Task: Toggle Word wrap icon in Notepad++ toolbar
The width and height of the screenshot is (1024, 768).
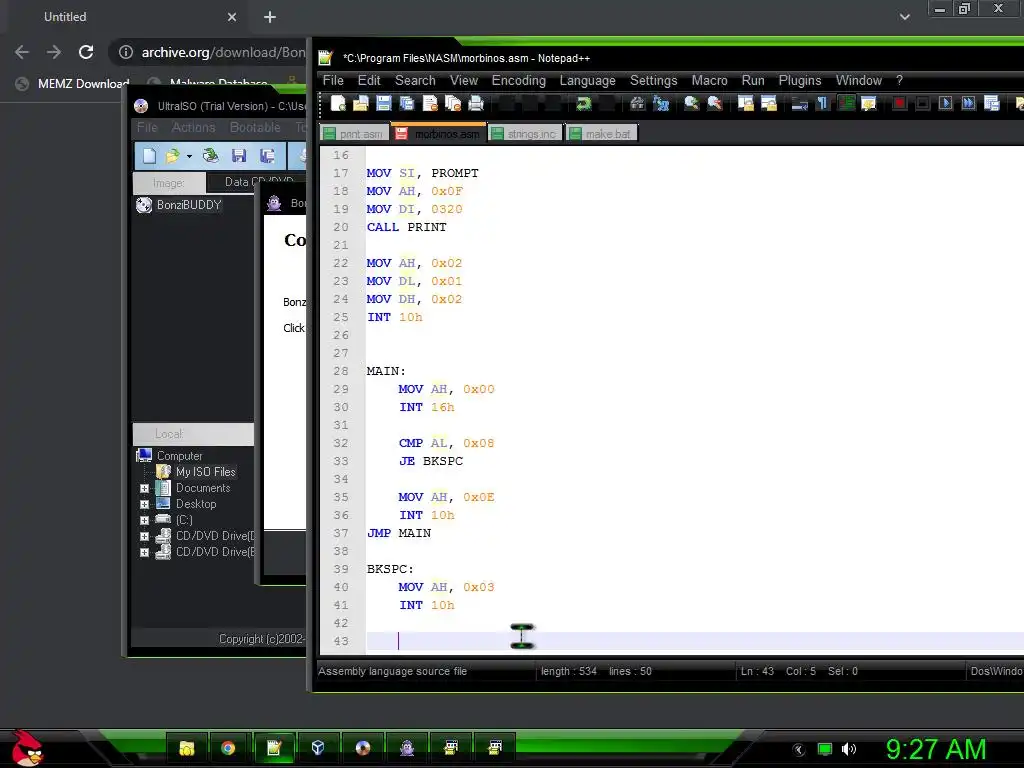Action: 799,103
